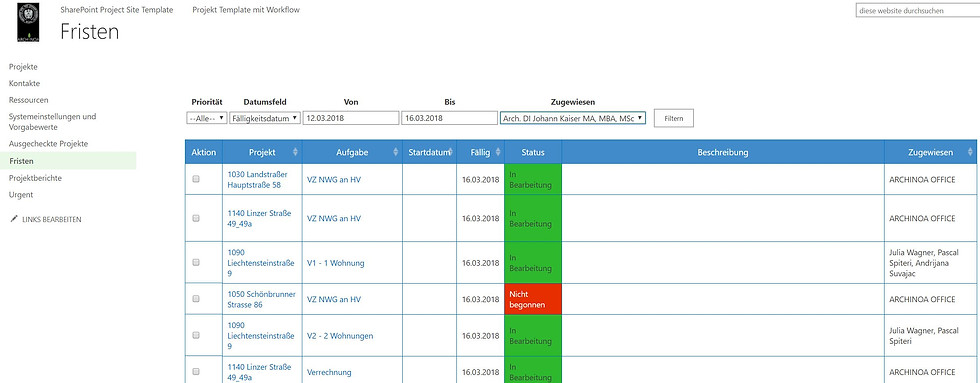Check the 1050 Schönbrunner Strasse 86 row
Image resolution: width=980 pixels, height=383 pixels.
[196, 299]
